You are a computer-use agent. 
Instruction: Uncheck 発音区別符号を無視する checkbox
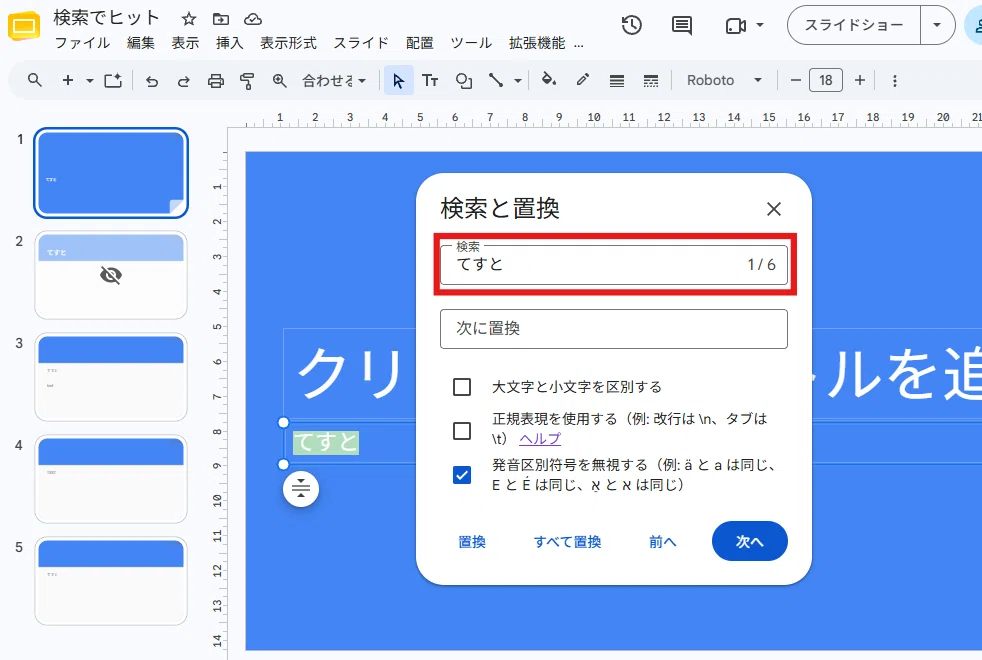pos(462,475)
